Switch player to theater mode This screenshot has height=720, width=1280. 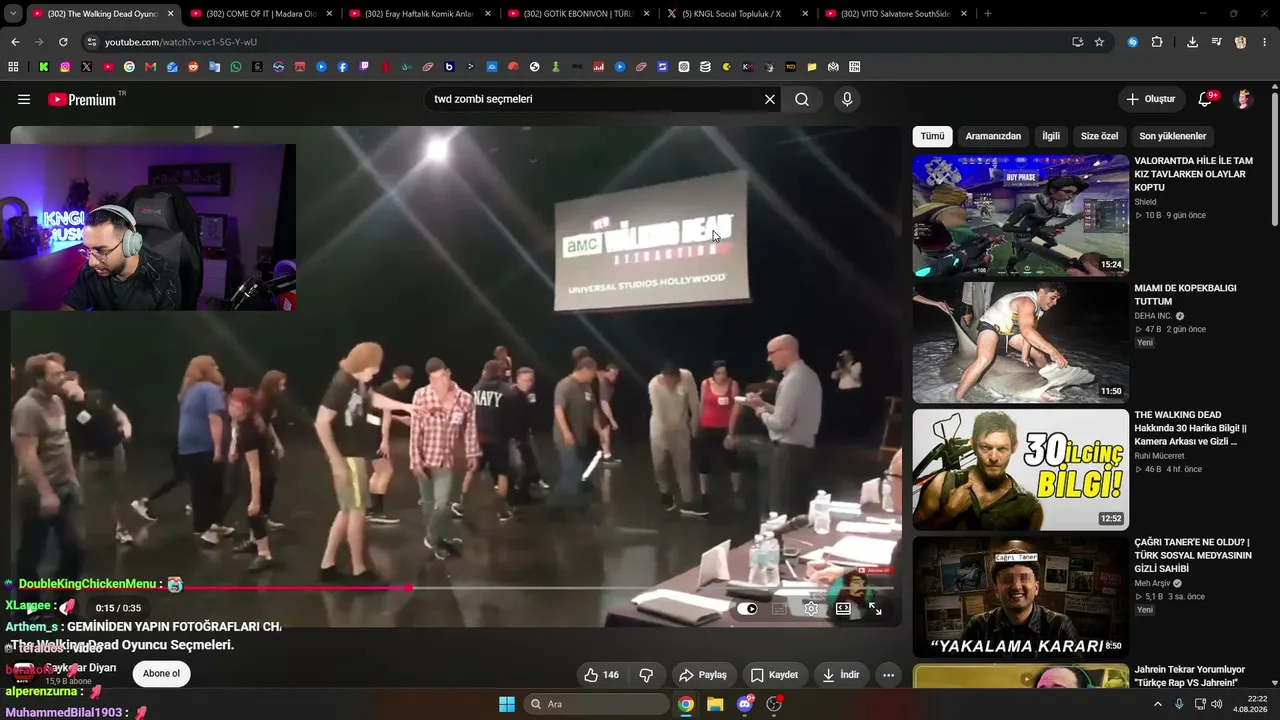coord(843,608)
